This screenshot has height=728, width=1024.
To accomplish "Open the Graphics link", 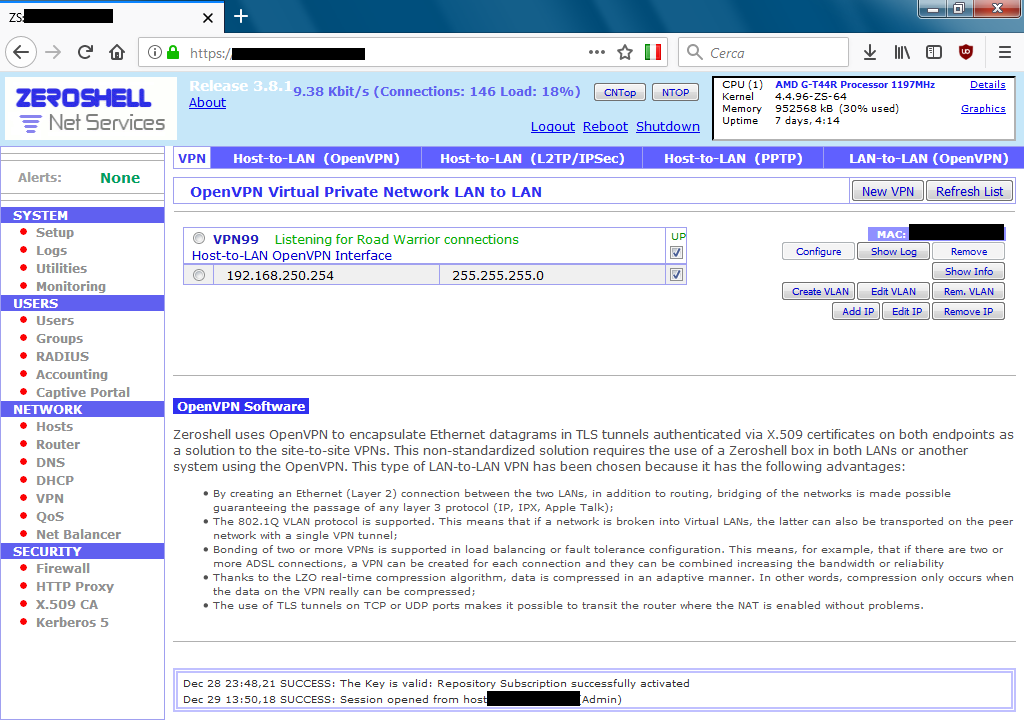I will (983, 109).
